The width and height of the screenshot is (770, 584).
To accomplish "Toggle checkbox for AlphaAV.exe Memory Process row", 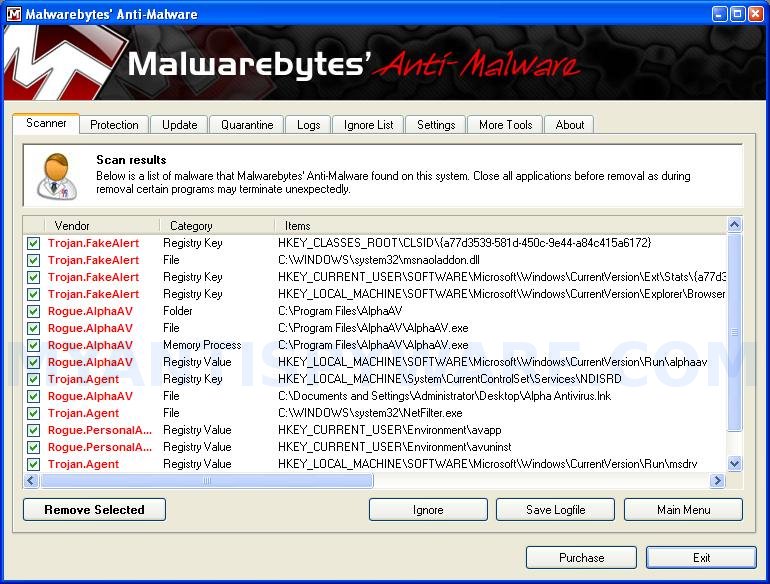I will pyautogui.click(x=33, y=345).
